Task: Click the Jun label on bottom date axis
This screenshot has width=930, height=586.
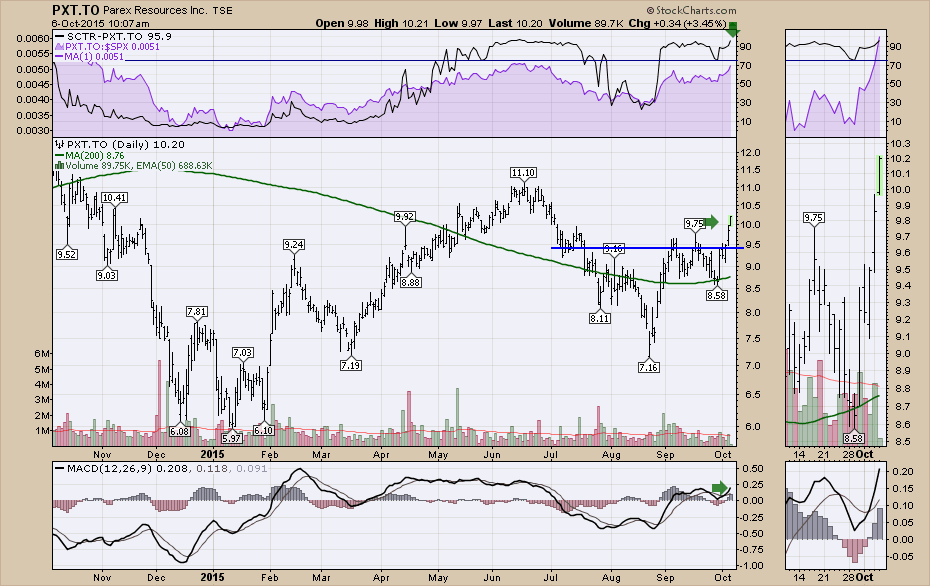Action: point(492,577)
